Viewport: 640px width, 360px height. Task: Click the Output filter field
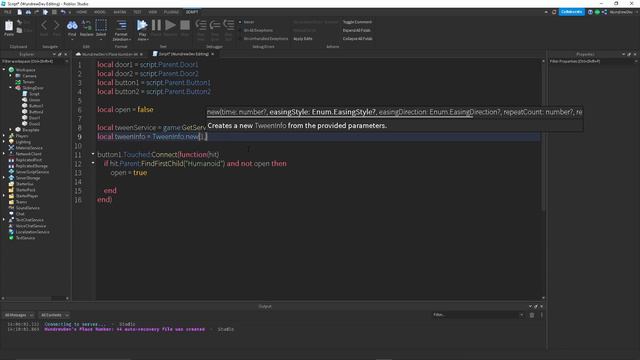478,315
